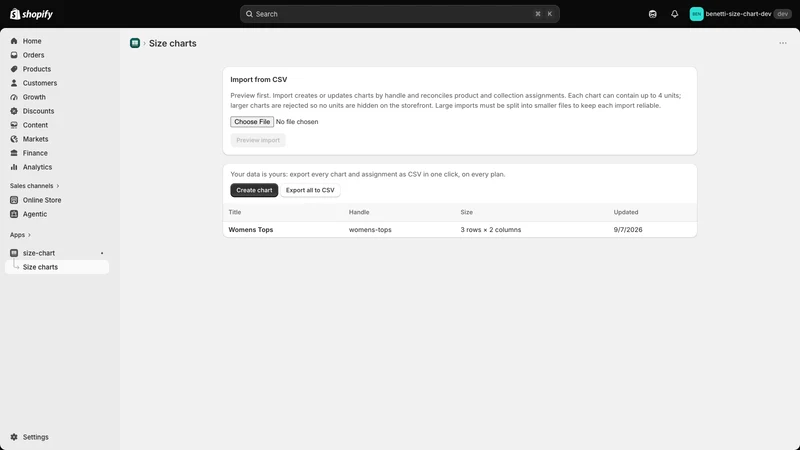This screenshot has height=450, width=800.
Task: Click 'No file chosen' text
Action: (x=297, y=122)
